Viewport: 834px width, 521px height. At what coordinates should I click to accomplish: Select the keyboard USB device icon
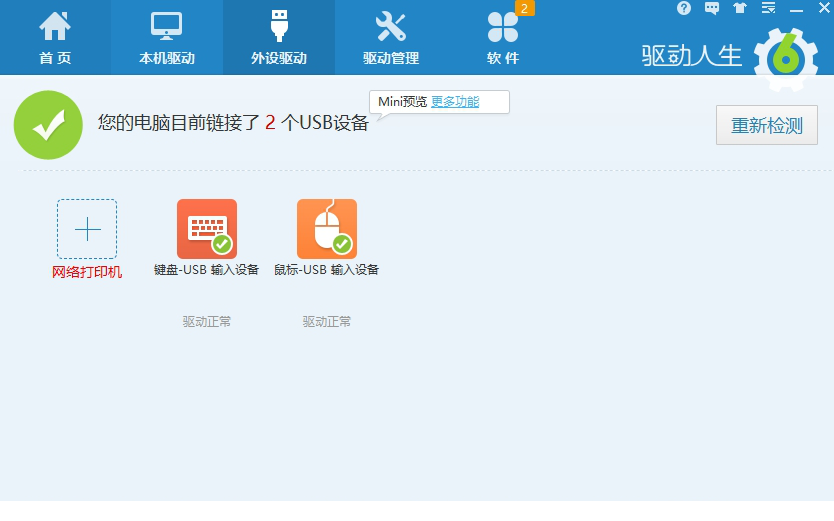point(207,229)
